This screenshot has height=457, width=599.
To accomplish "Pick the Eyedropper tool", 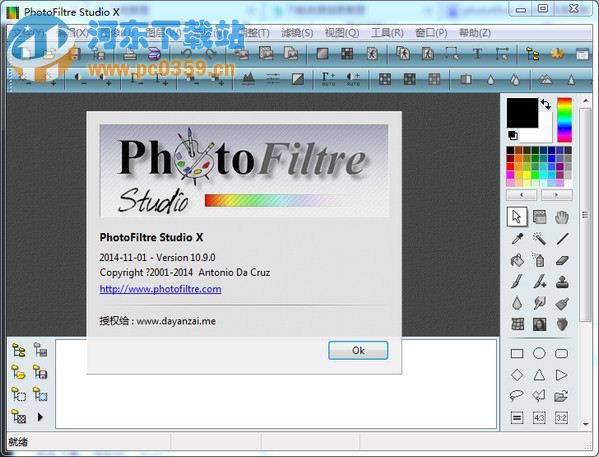I will (x=517, y=239).
